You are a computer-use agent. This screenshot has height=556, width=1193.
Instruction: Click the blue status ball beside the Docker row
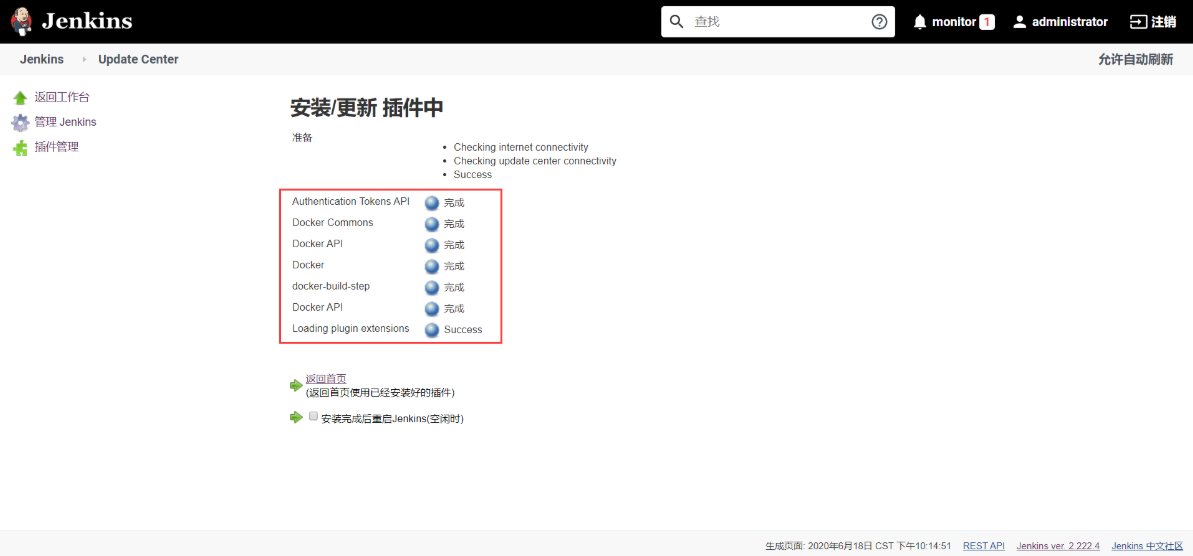432,266
